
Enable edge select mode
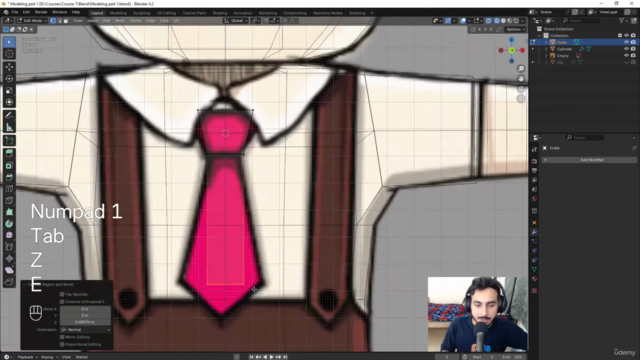(59, 21)
